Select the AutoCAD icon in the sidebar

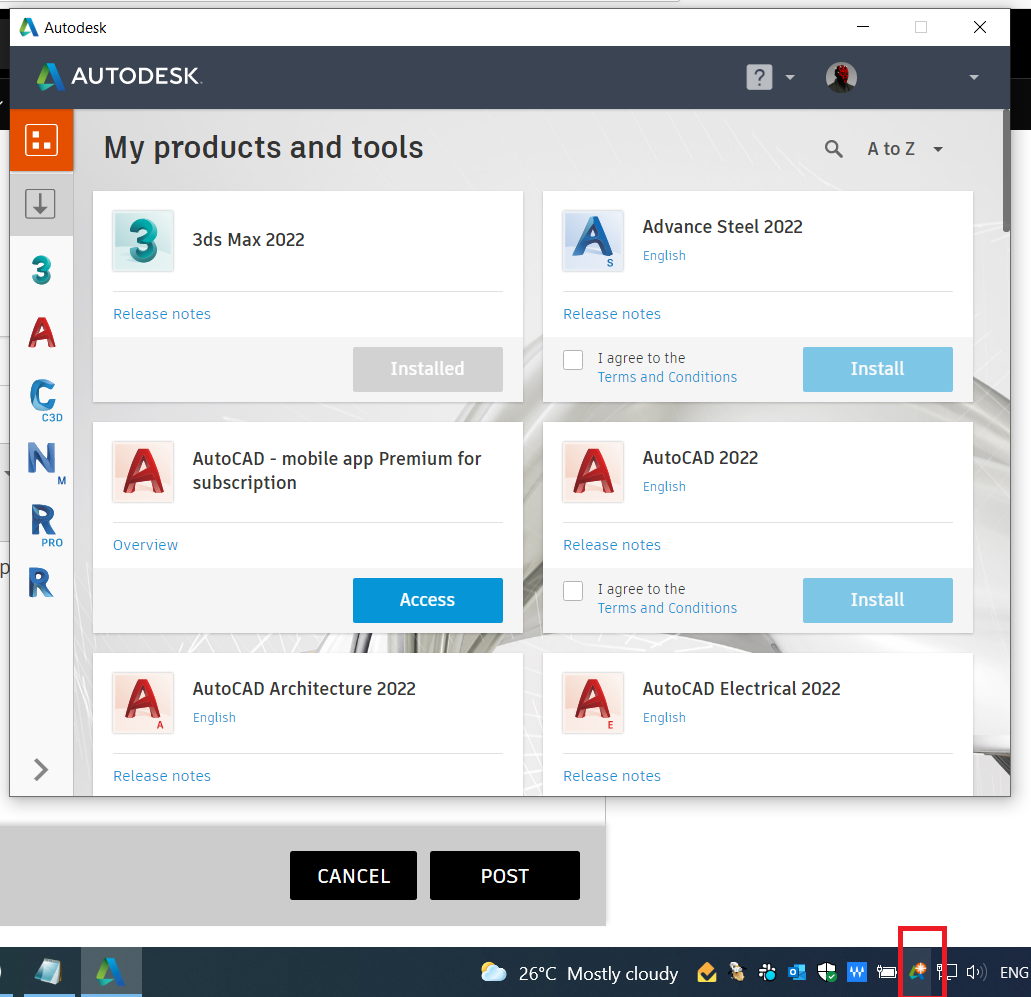tap(41, 333)
